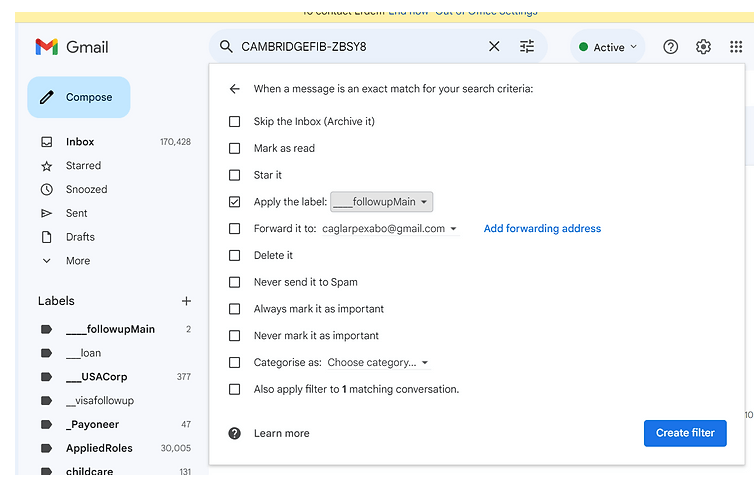Click the ___USACorp label tag icon
This screenshot has height=477, width=754.
click(x=46, y=377)
